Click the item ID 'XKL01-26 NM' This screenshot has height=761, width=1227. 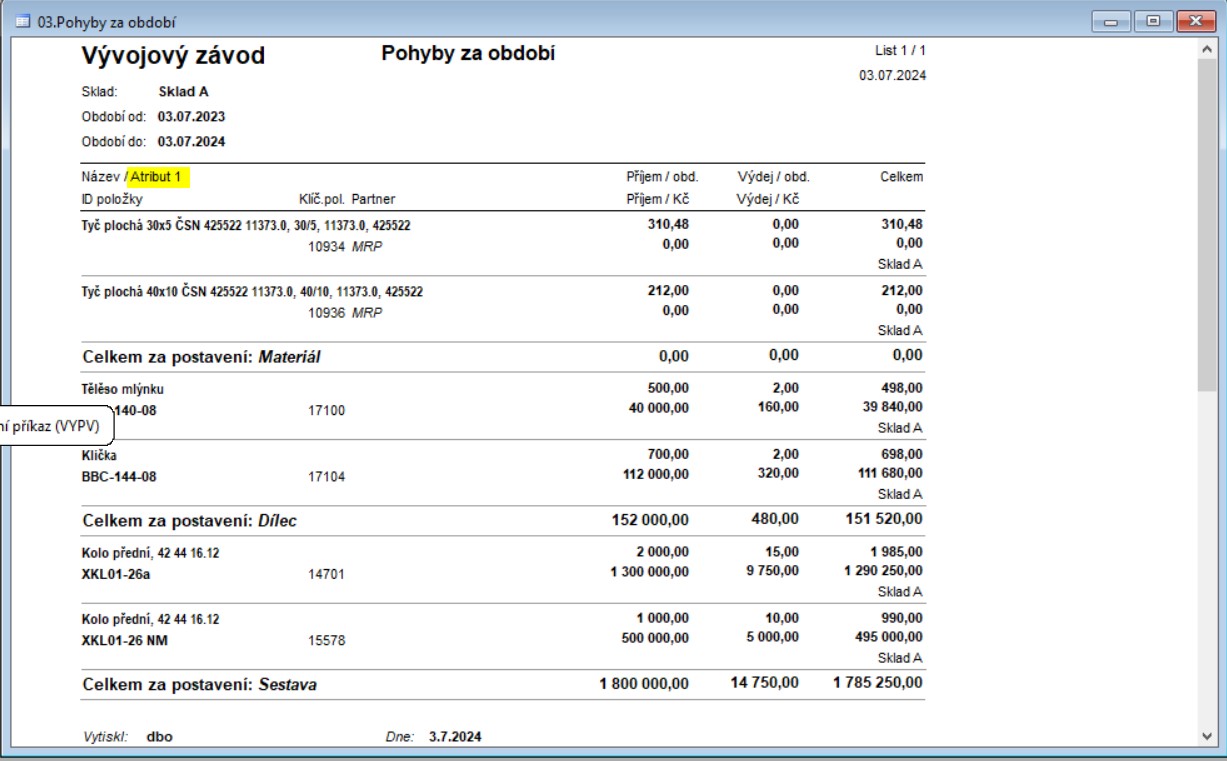(x=124, y=641)
